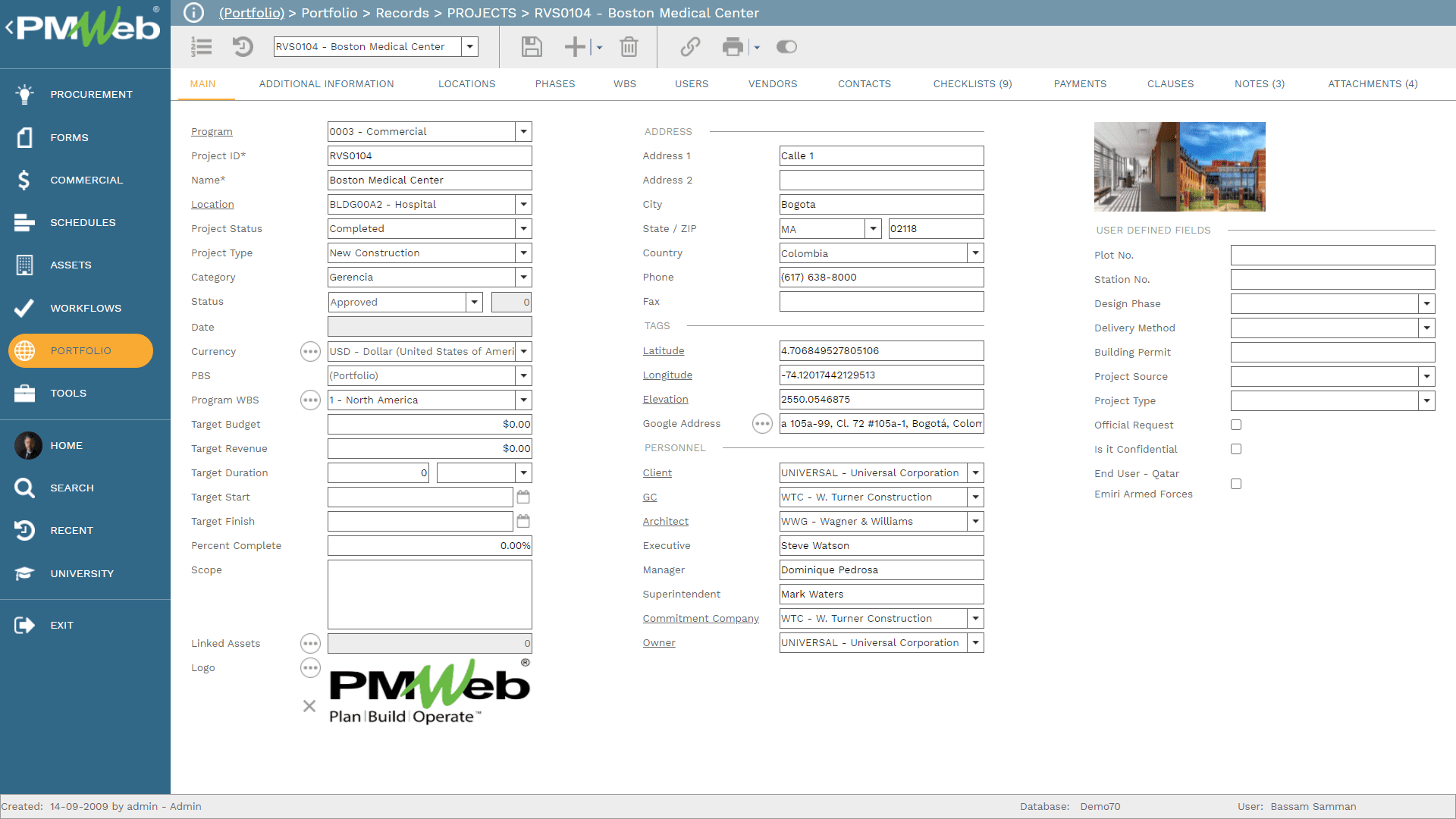Delete the record using the trash icon
The width and height of the screenshot is (1456, 819).
tap(629, 47)
